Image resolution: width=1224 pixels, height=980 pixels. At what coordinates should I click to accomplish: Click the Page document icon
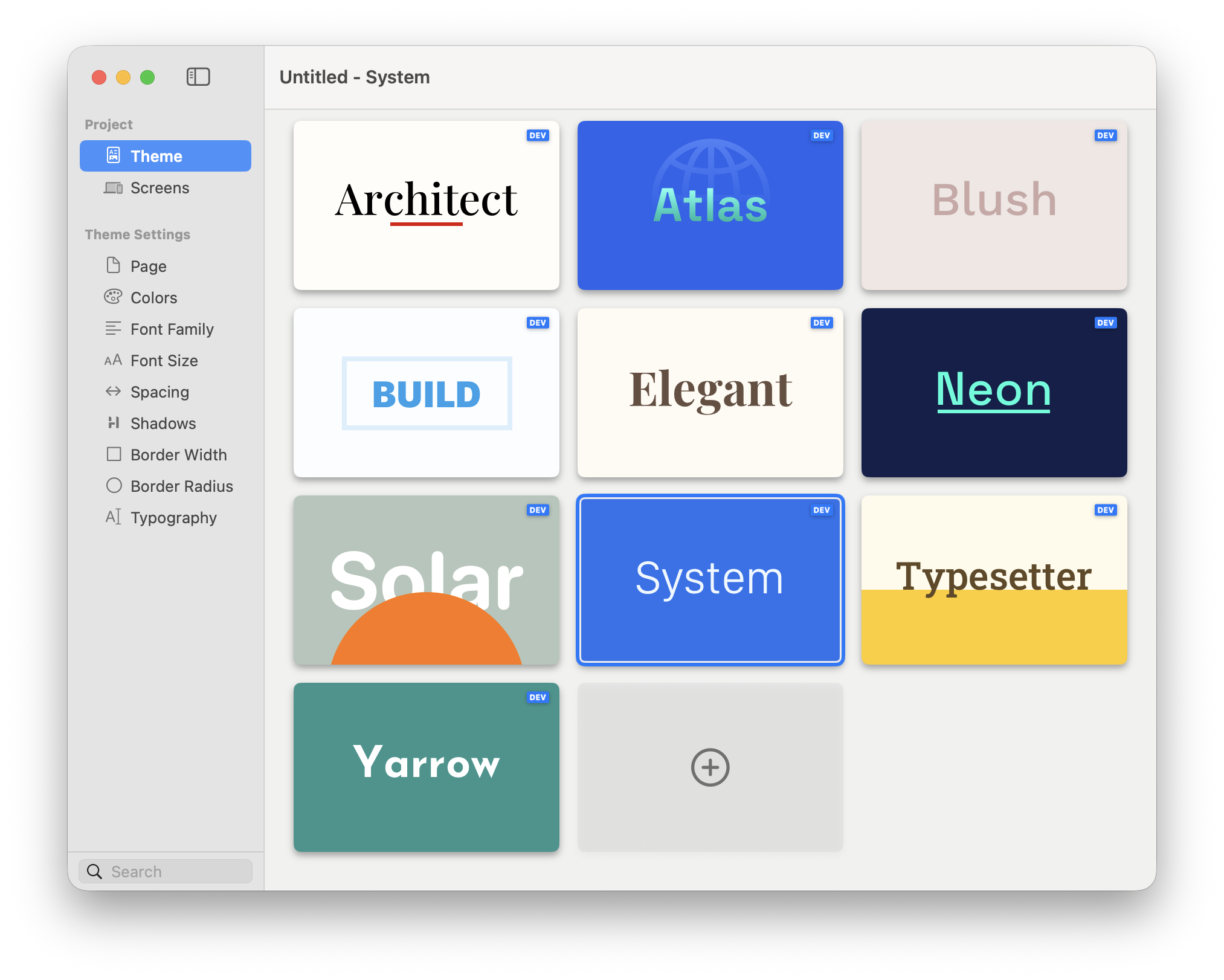click(x=113, y=265)
